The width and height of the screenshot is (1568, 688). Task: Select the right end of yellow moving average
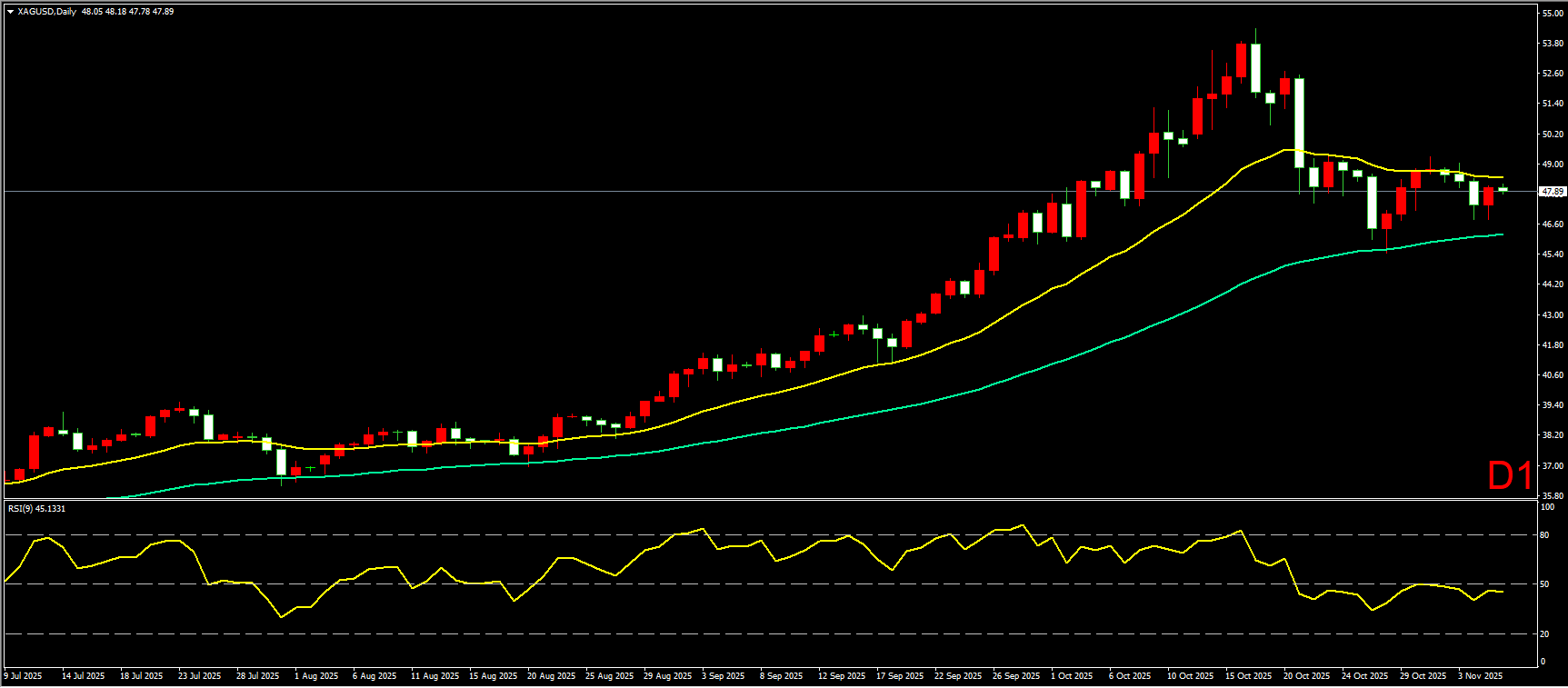(x=1502, y=177)
